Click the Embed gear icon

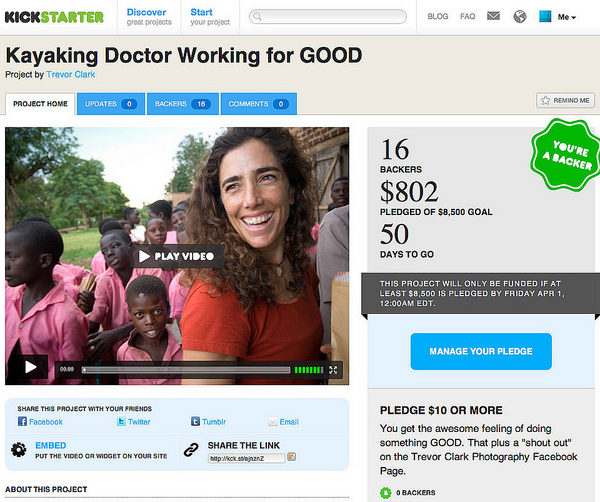[x=18, y=450]
